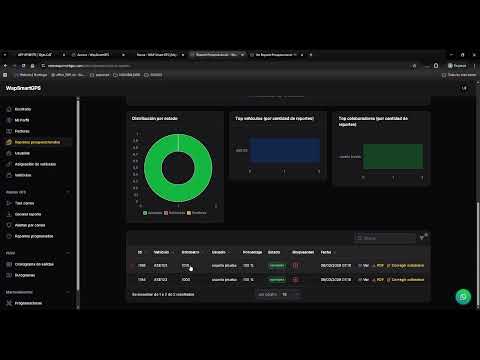Switch to the third browser tab

click(157, 55)
